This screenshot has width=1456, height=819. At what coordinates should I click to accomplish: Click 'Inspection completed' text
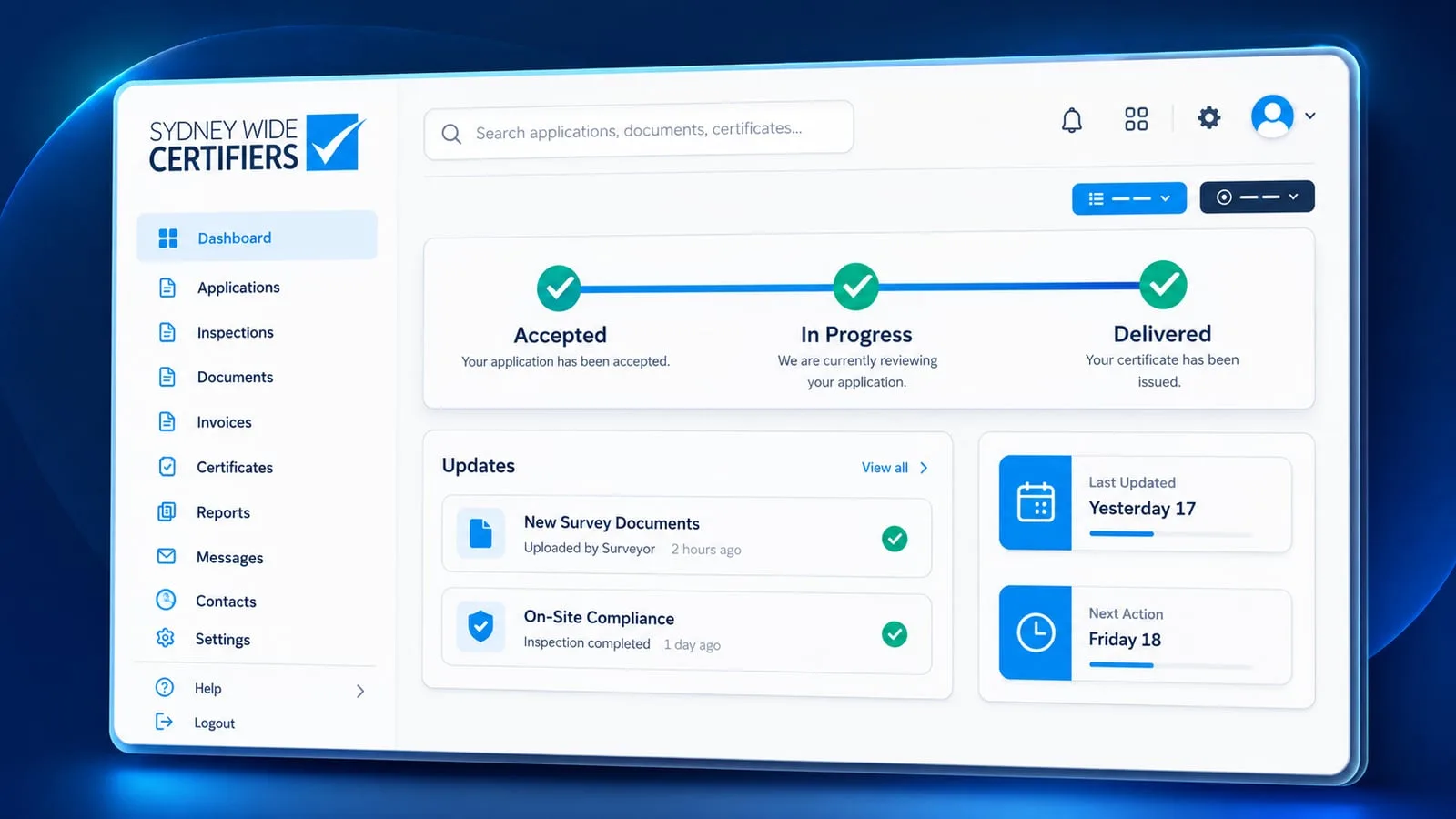pos(587,642)
